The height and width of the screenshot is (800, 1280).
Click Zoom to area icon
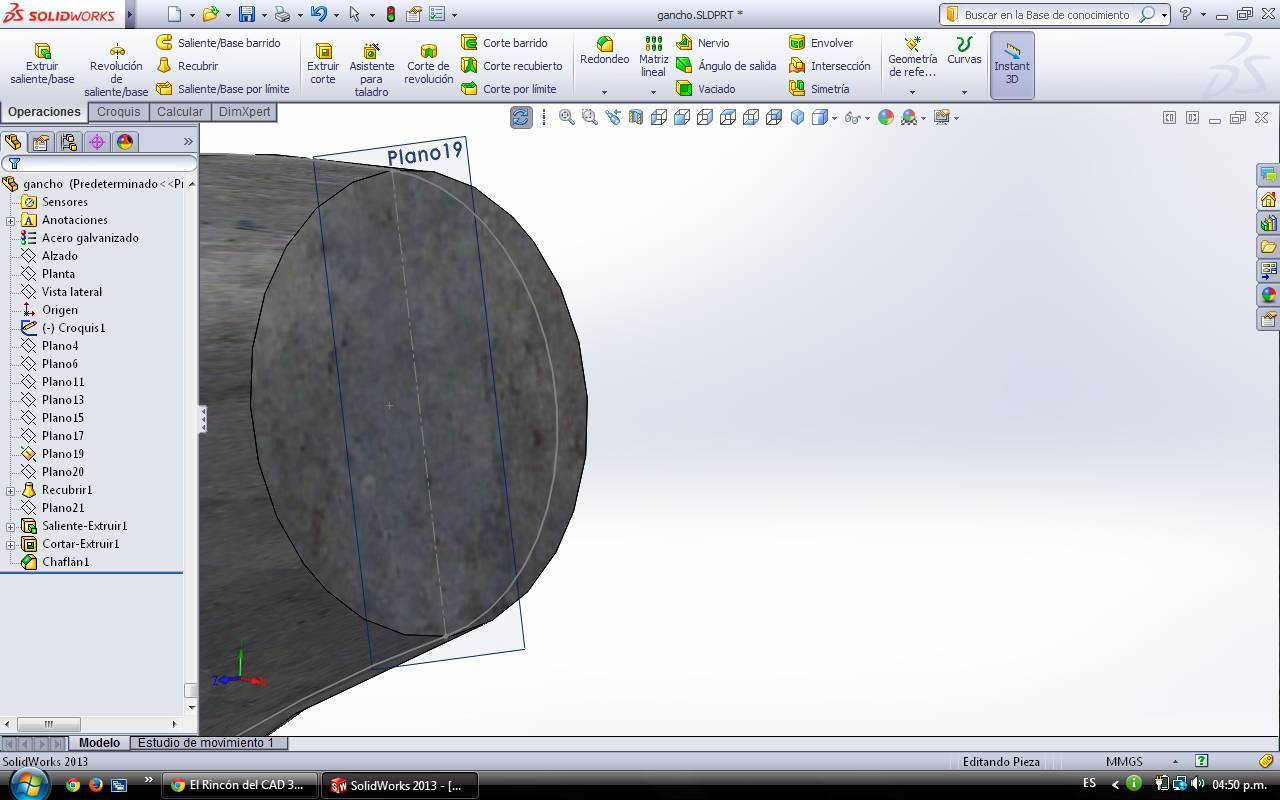pos(589,117)
